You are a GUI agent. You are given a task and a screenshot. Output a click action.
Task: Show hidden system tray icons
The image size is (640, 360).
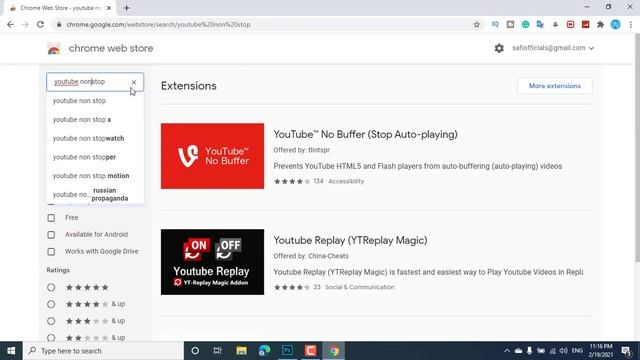[x=507, y=351]
